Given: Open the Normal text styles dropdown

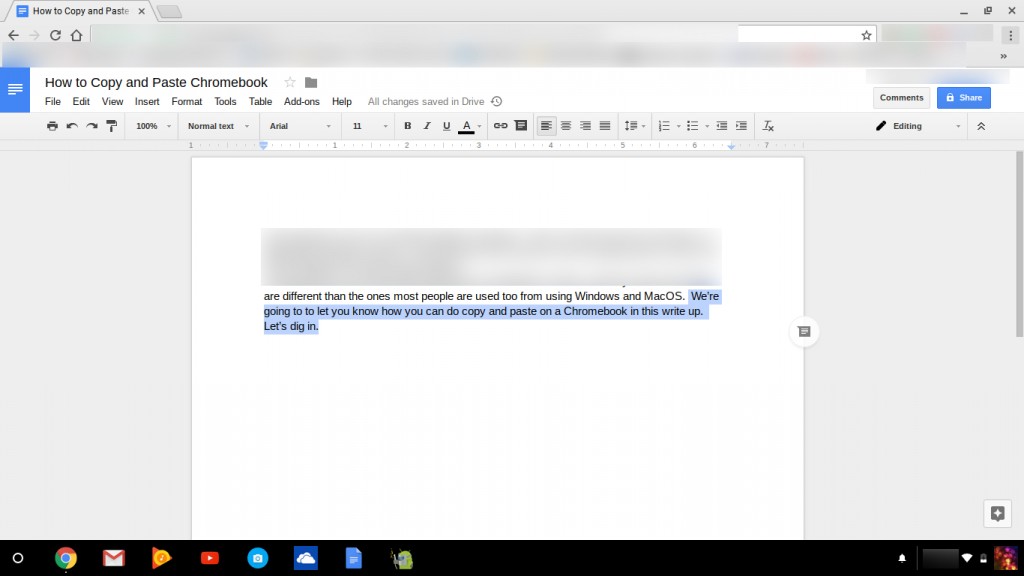Looking at the screenshot, I should pyautogui.click(x=218, y=126).
